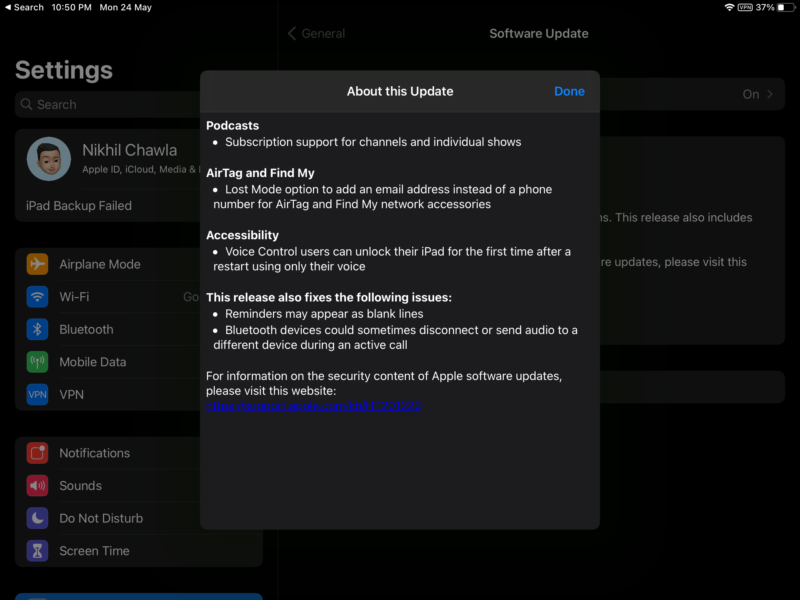
Task: Tap the Airplane Mode icon
Action: point(37,264)
